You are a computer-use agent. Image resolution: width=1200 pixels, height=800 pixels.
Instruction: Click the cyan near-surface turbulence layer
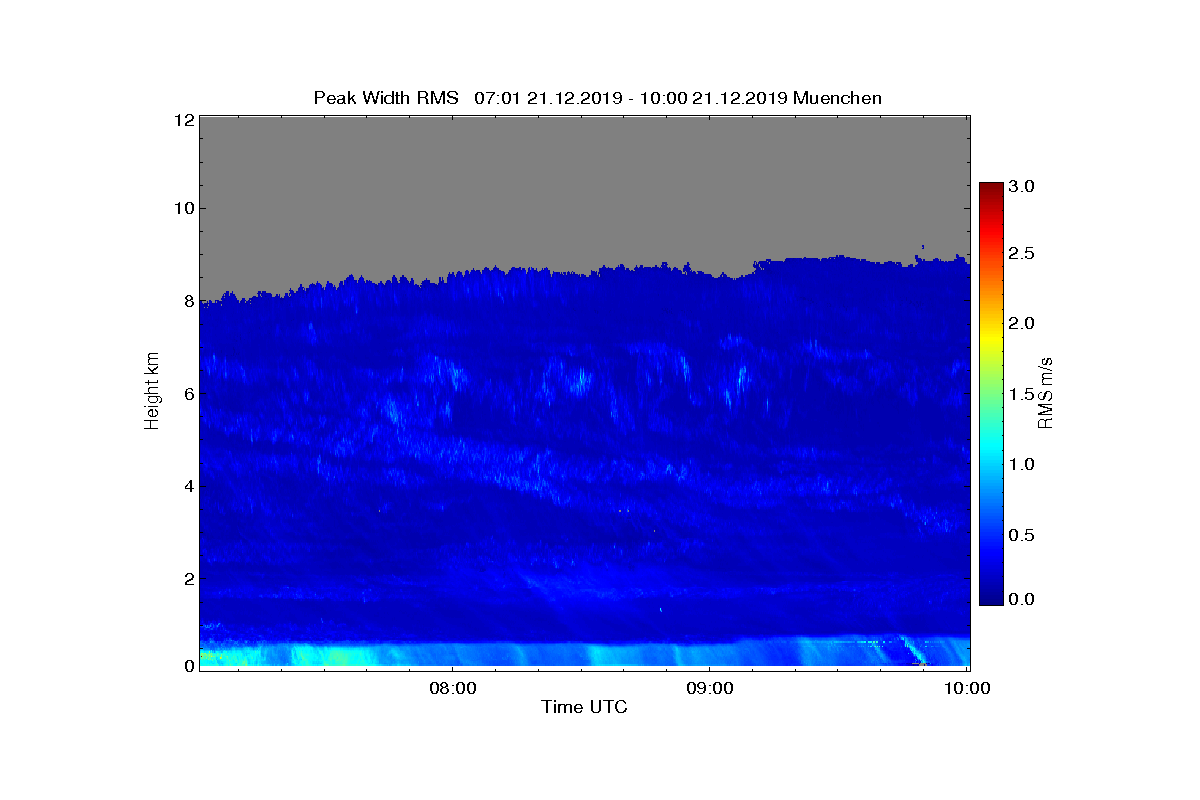tap(584, 655)
